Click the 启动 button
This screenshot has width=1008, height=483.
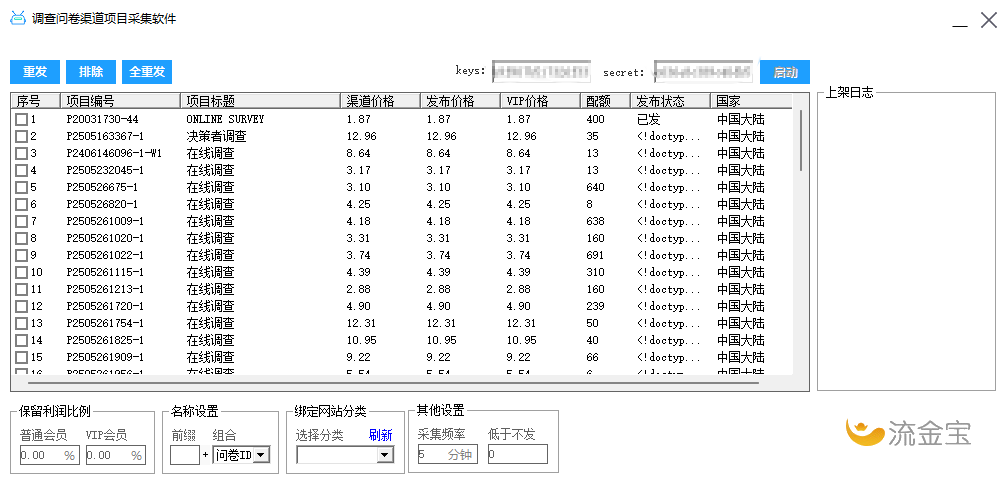pyautogui.click(x=785, y=72)
